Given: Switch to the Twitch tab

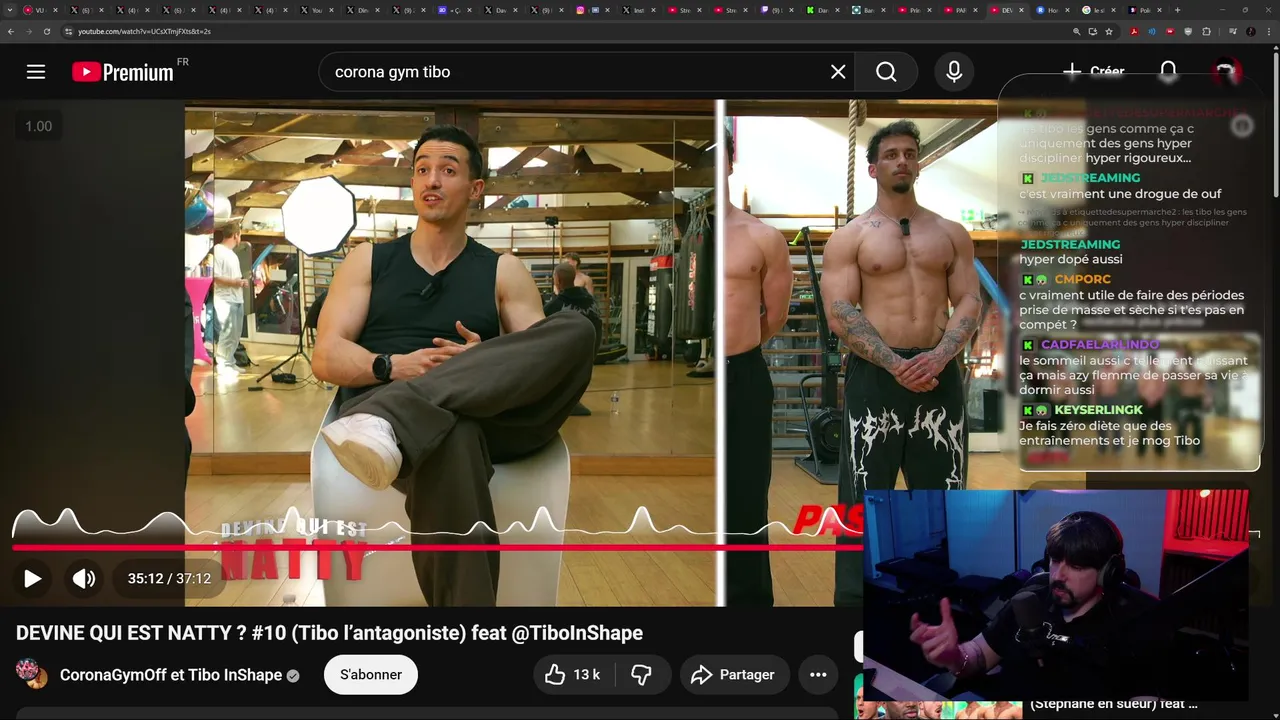Looking at the screenshot, I should pos(775,10).
